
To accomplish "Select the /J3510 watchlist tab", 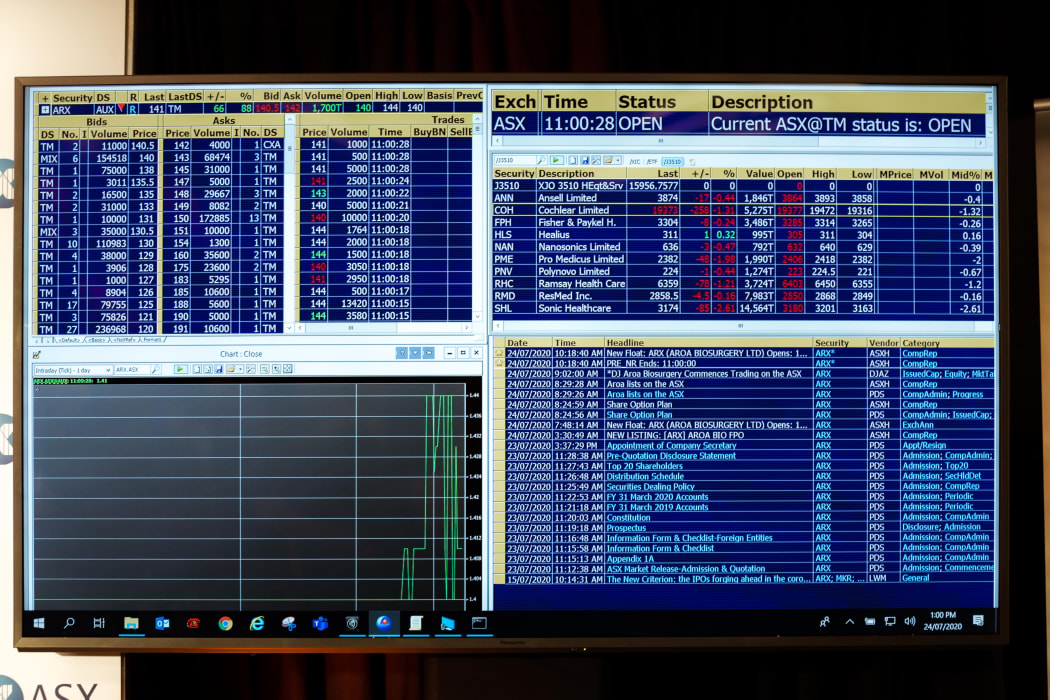I will tap(672, 161).
